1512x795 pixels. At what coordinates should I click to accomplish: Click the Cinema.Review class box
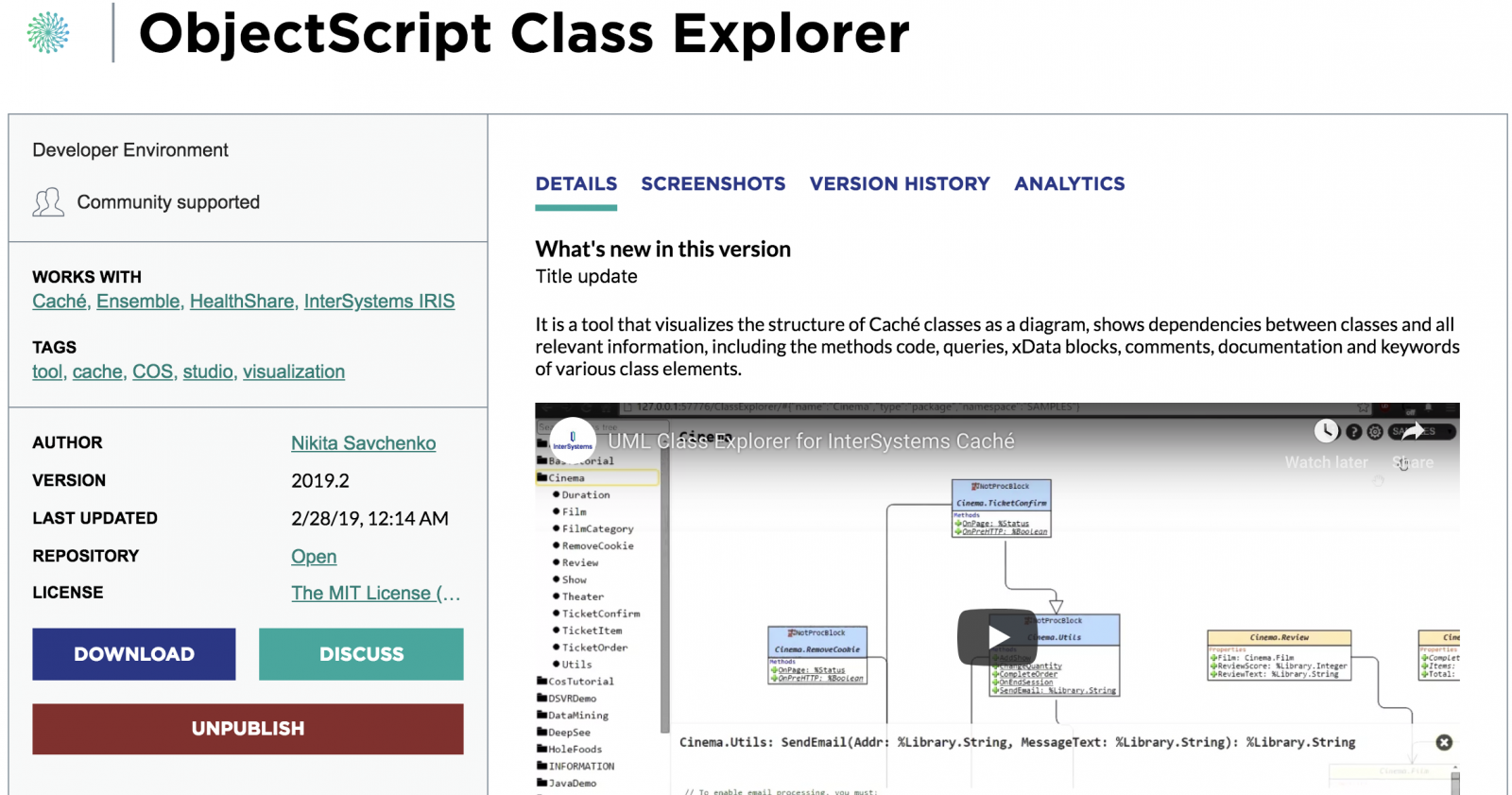[1280, 656]
